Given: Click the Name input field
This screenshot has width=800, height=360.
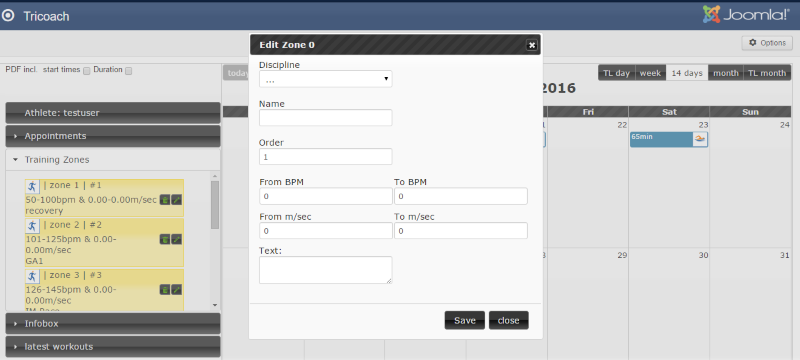Looking at the screenshot, I should pyautogui.click(x=326, y=118).
